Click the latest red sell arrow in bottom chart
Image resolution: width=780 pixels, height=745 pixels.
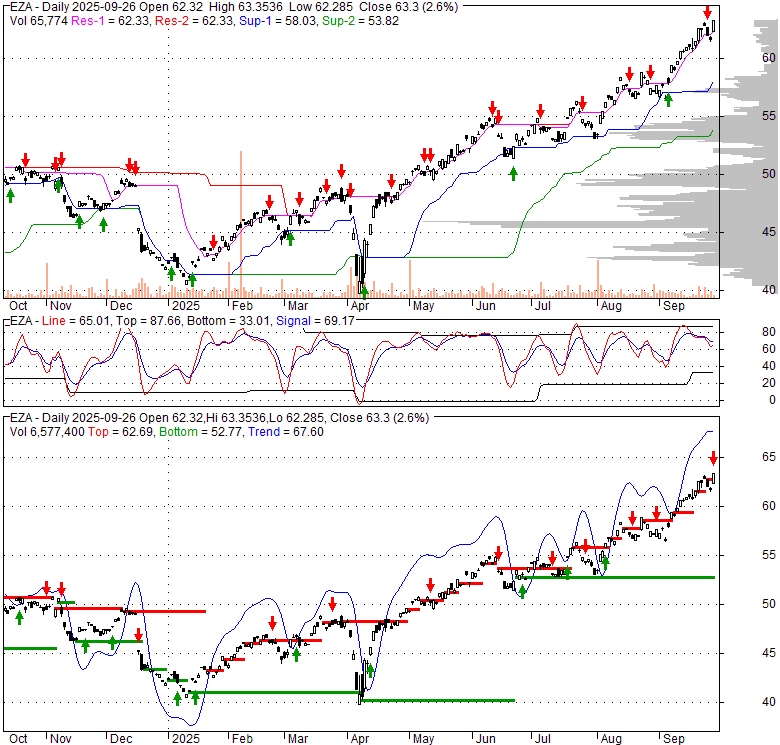pos(713,458)
